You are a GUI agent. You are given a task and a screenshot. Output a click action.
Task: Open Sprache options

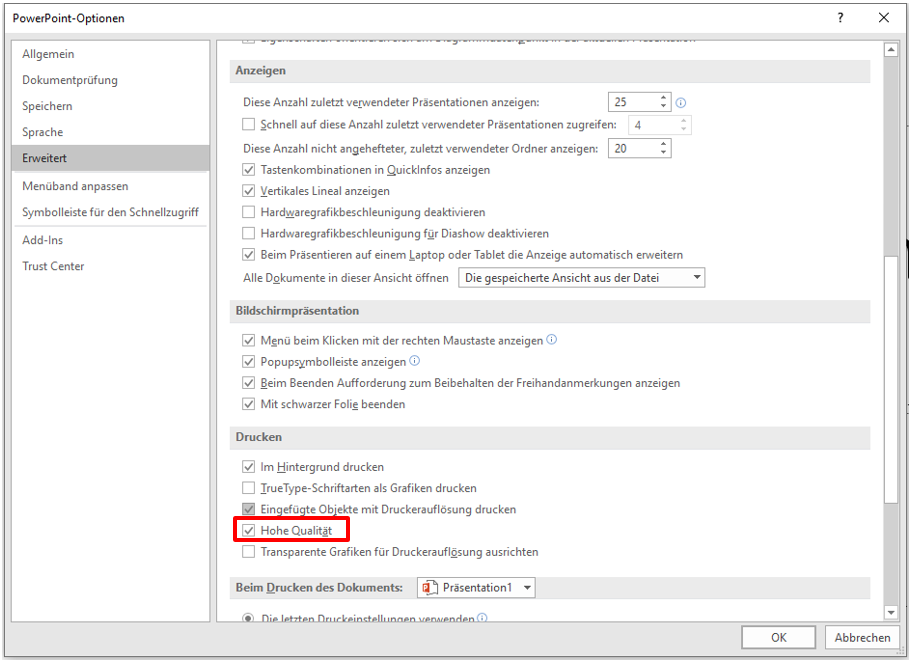[x=110, y=132]
